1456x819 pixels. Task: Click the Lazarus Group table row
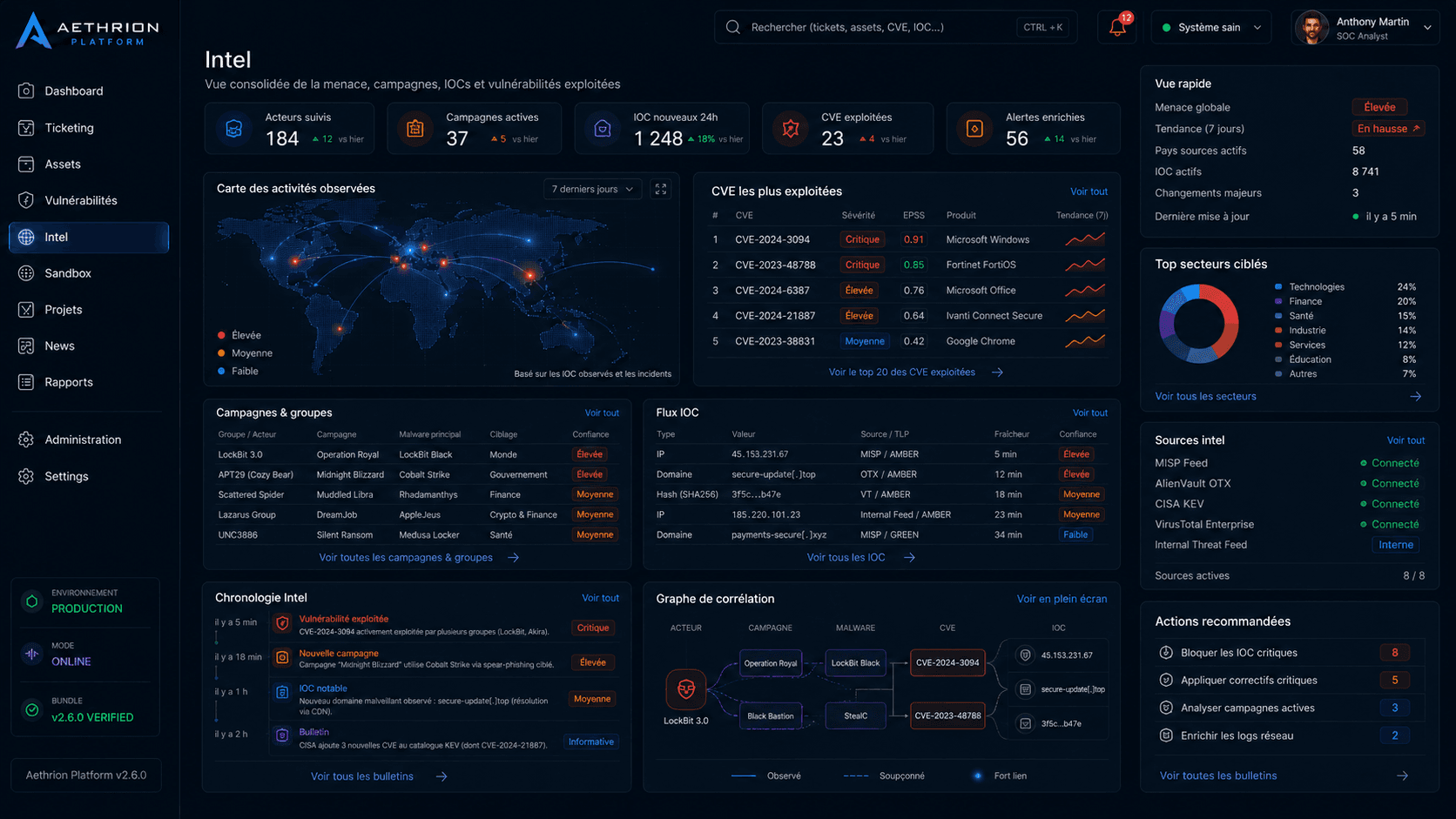click(x=417, y=514)
